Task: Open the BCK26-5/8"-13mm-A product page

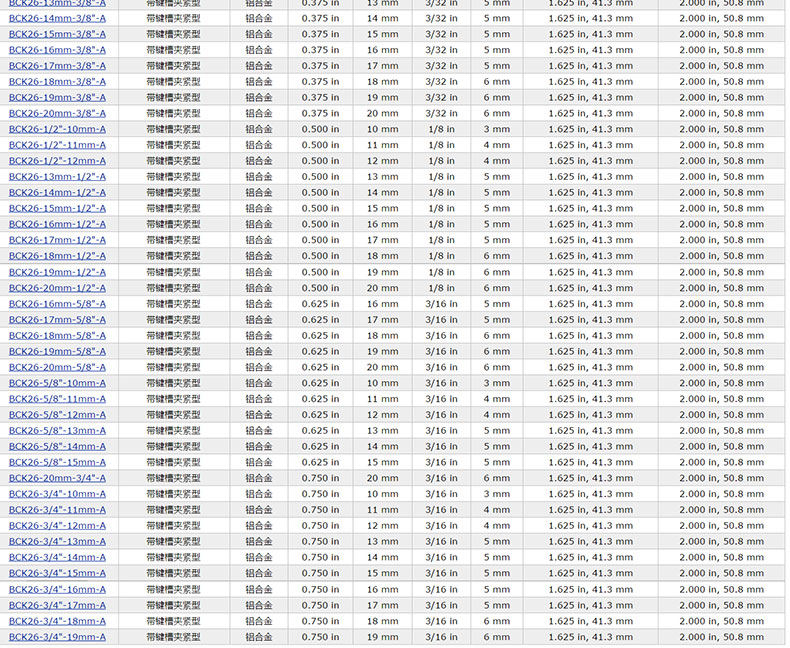Action: 57,431
